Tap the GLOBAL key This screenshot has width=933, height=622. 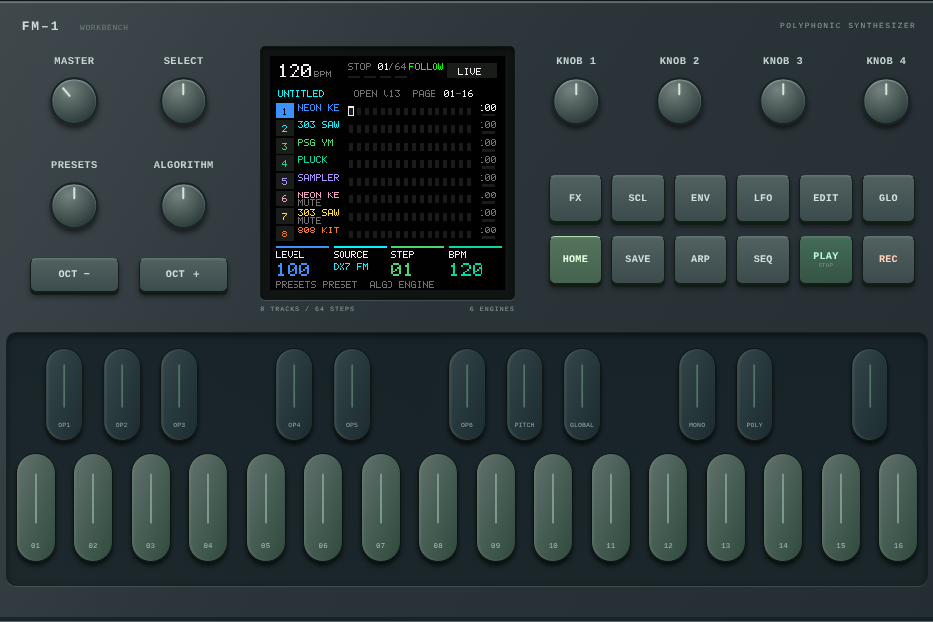(582, 394)
